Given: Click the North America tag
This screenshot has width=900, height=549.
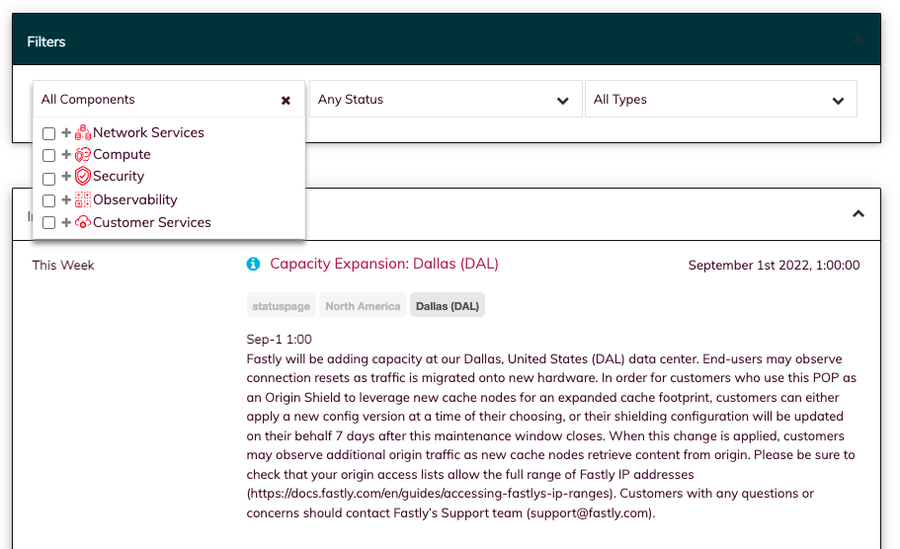Looking at the screenshot, I should 363,306.
